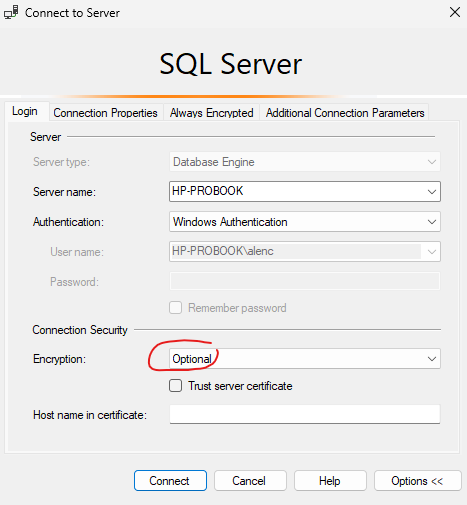Click the Host name in certificate field
The image size is (467, 505).
point(305,414)
